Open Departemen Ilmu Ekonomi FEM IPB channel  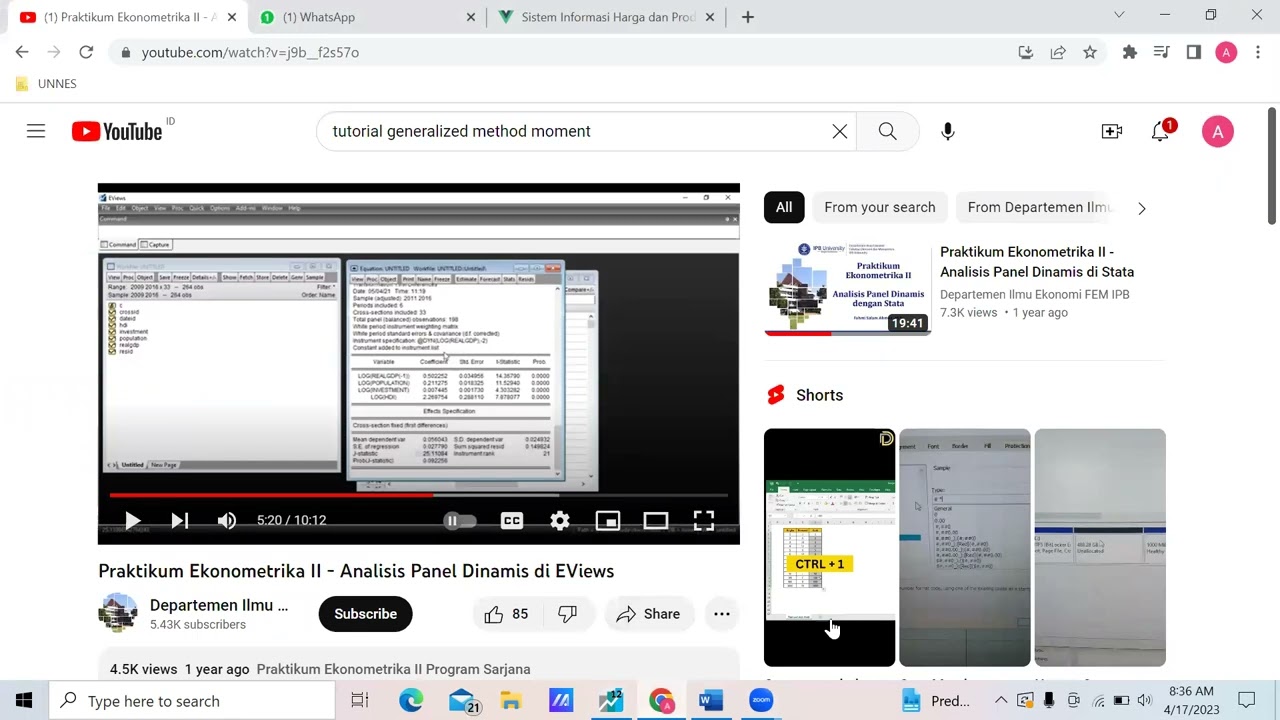point(1035,294)
